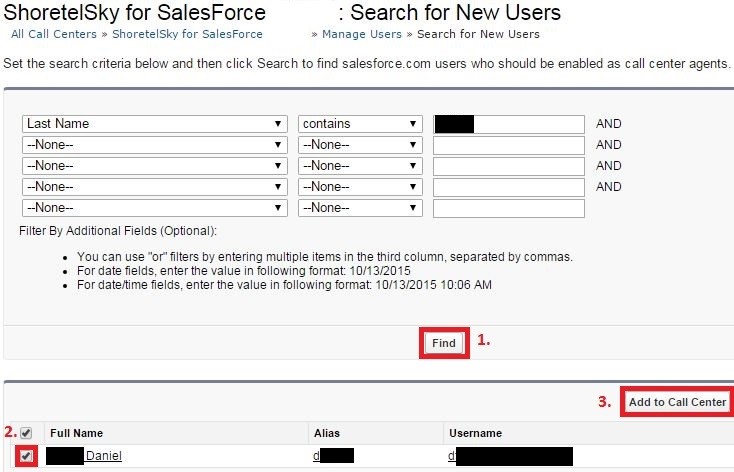Viewport: 734px width, 472px height.
Task: Open the second row field dropdown set to None
Action: [154, 145]
